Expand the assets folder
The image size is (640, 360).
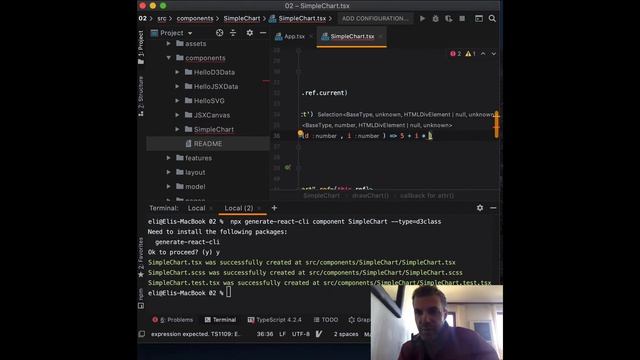click(x=169, y=43)
